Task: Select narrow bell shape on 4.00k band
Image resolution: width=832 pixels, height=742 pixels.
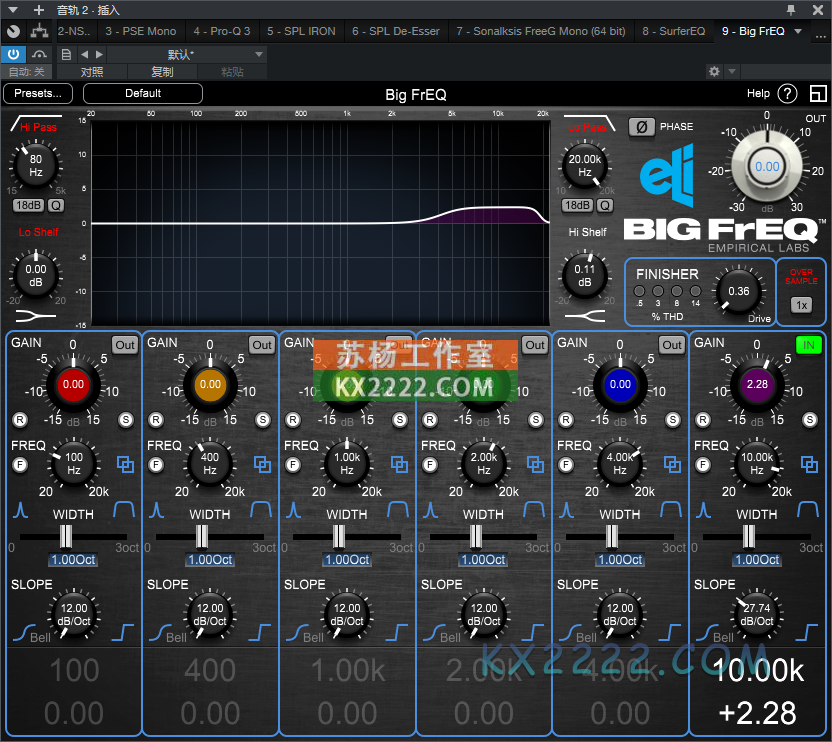Action: (566, 510)
